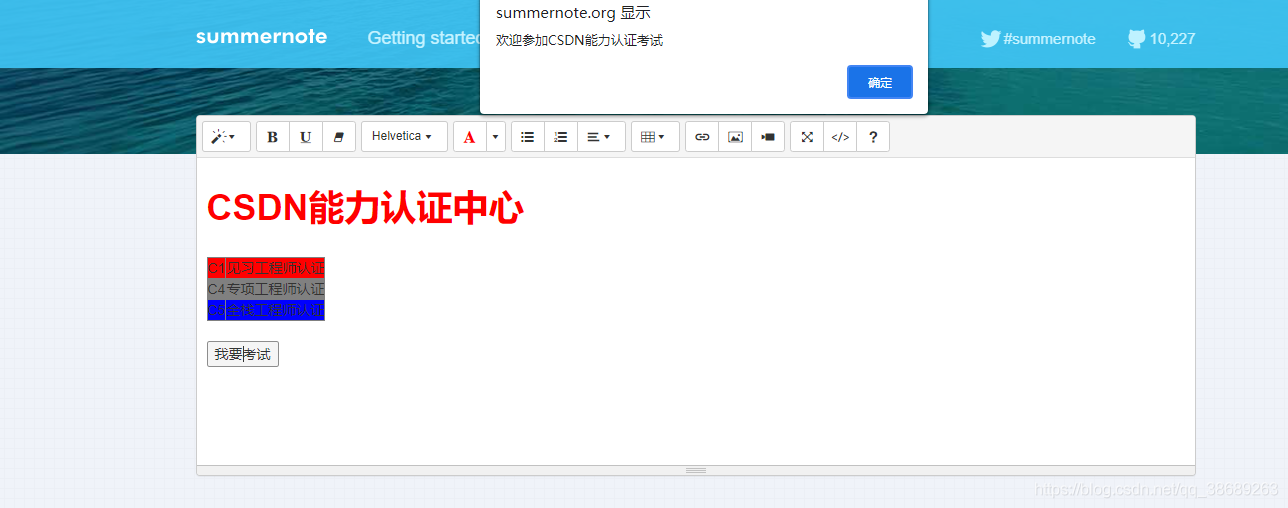This screenshot has width=1288, height=508.
Task: Click the C5全栈工程师认证 table row
Action: [266, 310]
